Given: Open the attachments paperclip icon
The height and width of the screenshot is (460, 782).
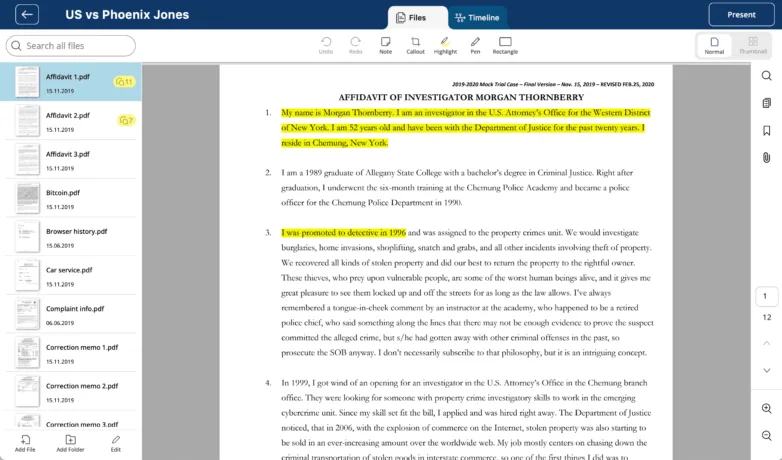Looking at the screenshot, I should tap(766, 158).
